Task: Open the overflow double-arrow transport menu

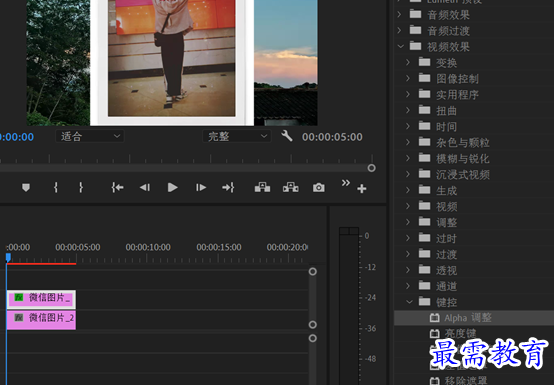Action: coord(346,183)
